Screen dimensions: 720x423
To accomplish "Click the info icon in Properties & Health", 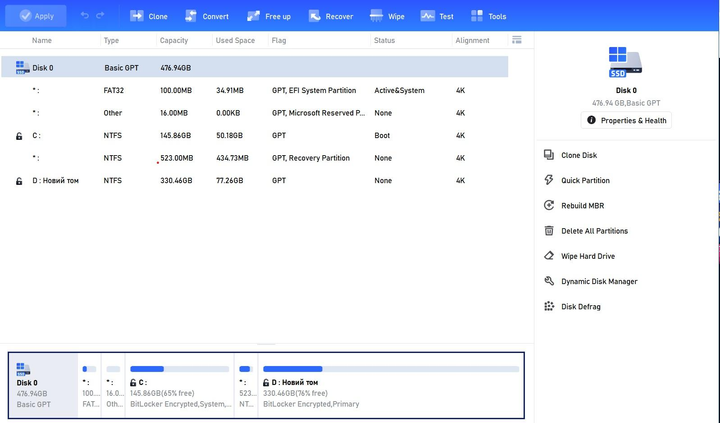I will point(591,120).
